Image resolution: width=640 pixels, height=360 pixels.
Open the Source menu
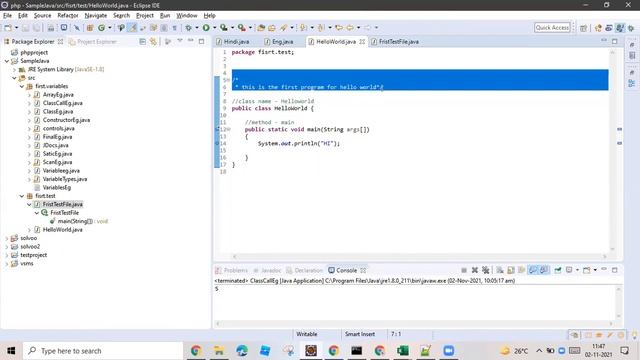42,16
